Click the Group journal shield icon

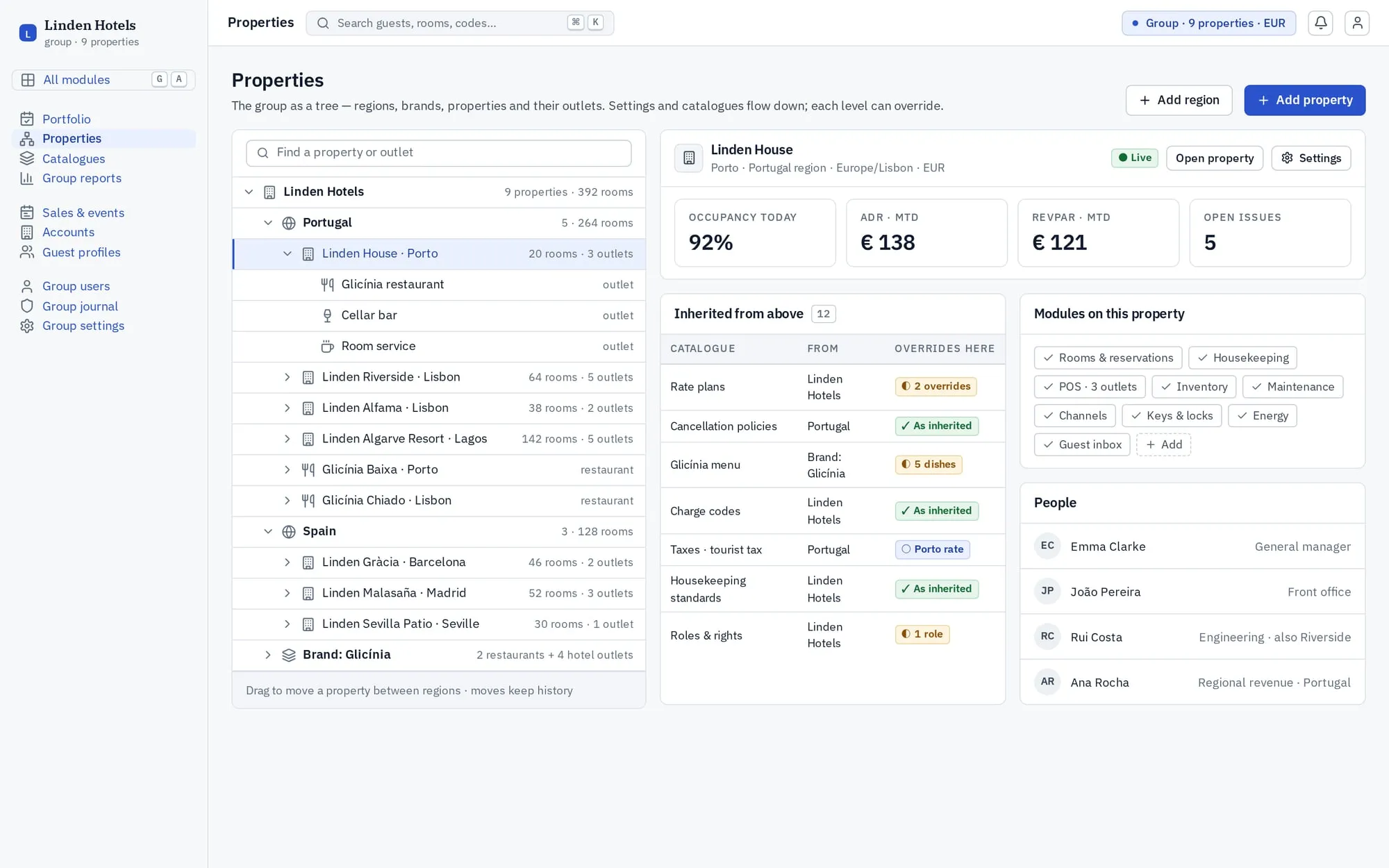click(27, 306)
